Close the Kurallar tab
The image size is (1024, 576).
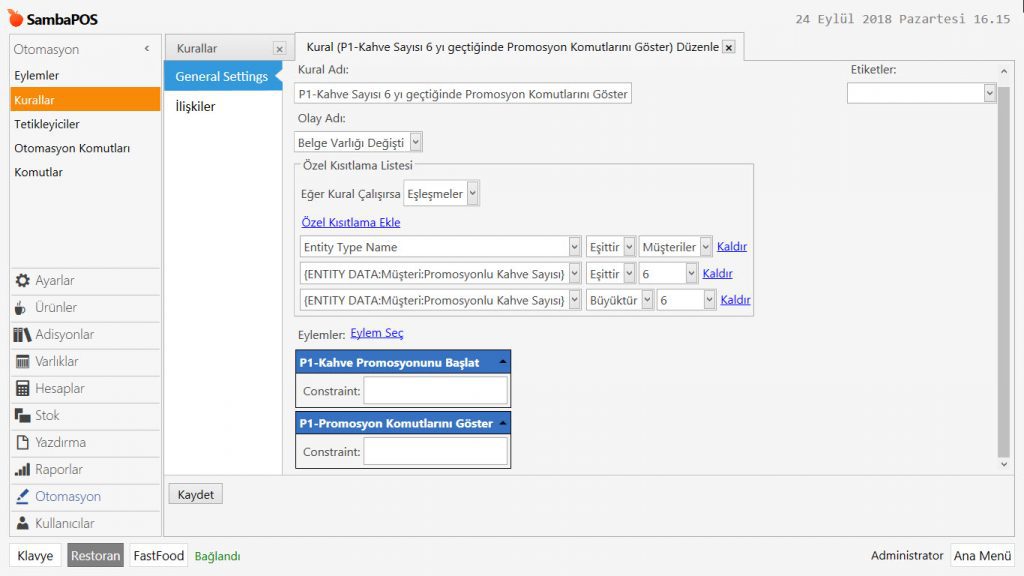coord(279,48)
